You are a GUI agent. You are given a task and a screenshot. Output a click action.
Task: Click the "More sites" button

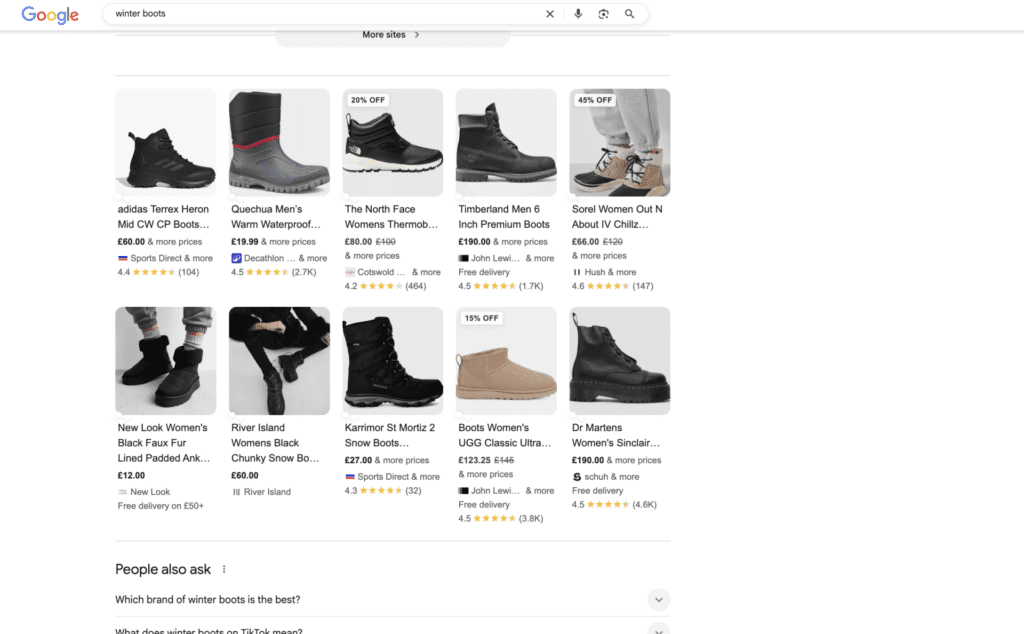click(x=392, y=34)
